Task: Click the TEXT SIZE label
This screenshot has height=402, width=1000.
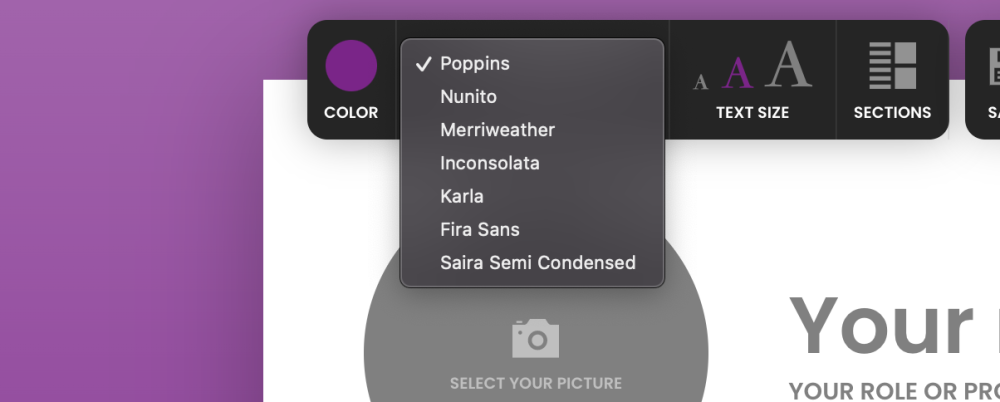Action: pos(753,112)
